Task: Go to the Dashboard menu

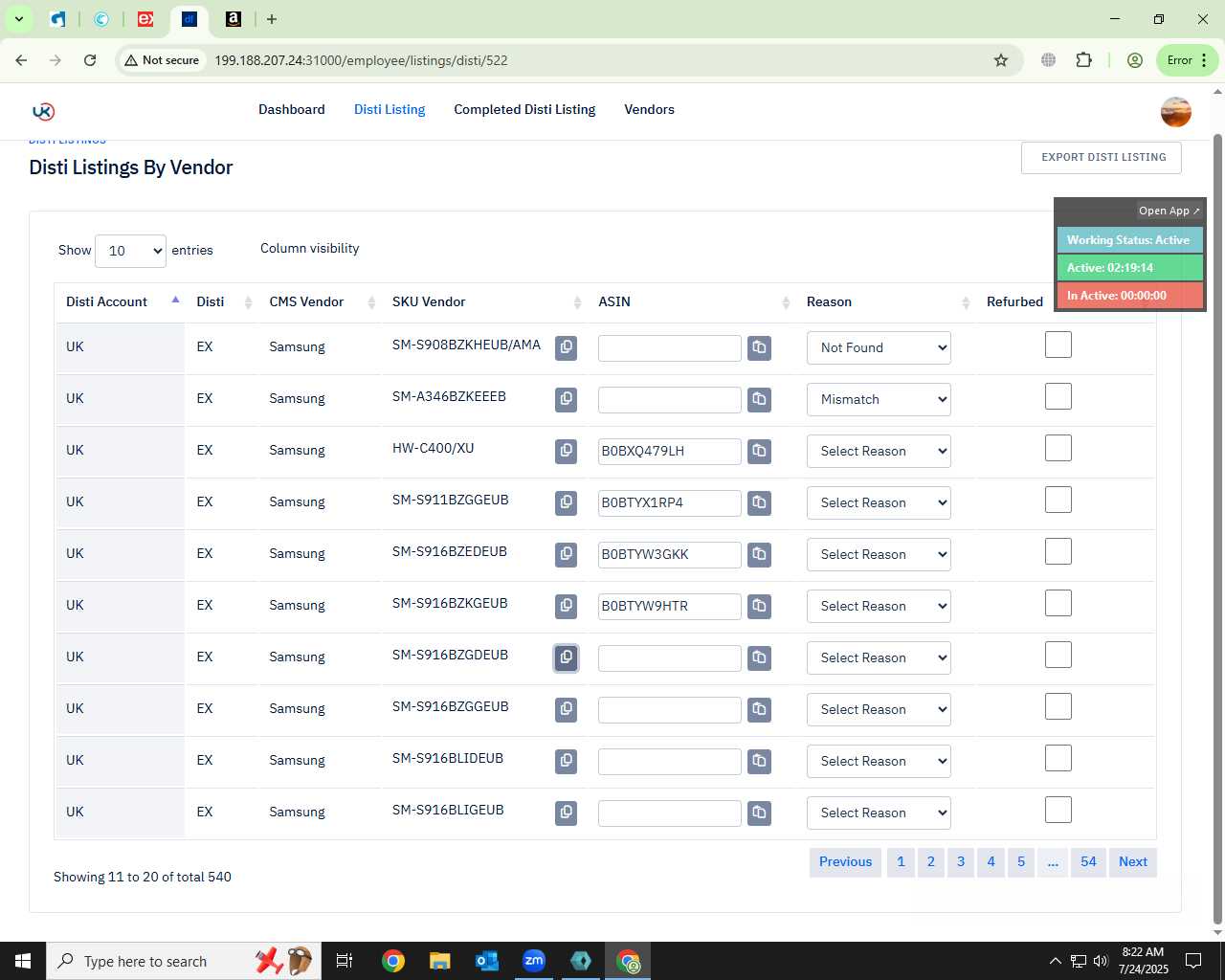Action: click(x=292, y=109)
